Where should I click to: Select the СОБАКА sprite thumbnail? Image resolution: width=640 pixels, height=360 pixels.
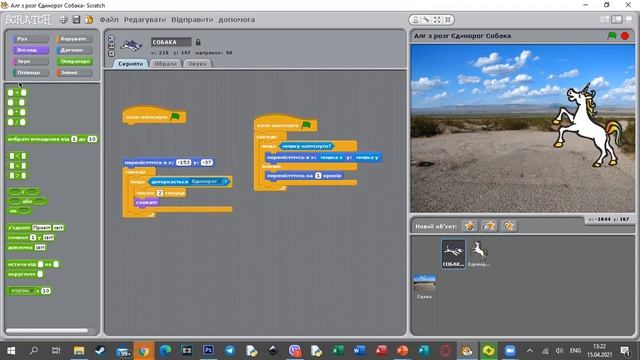click(453, 254)
